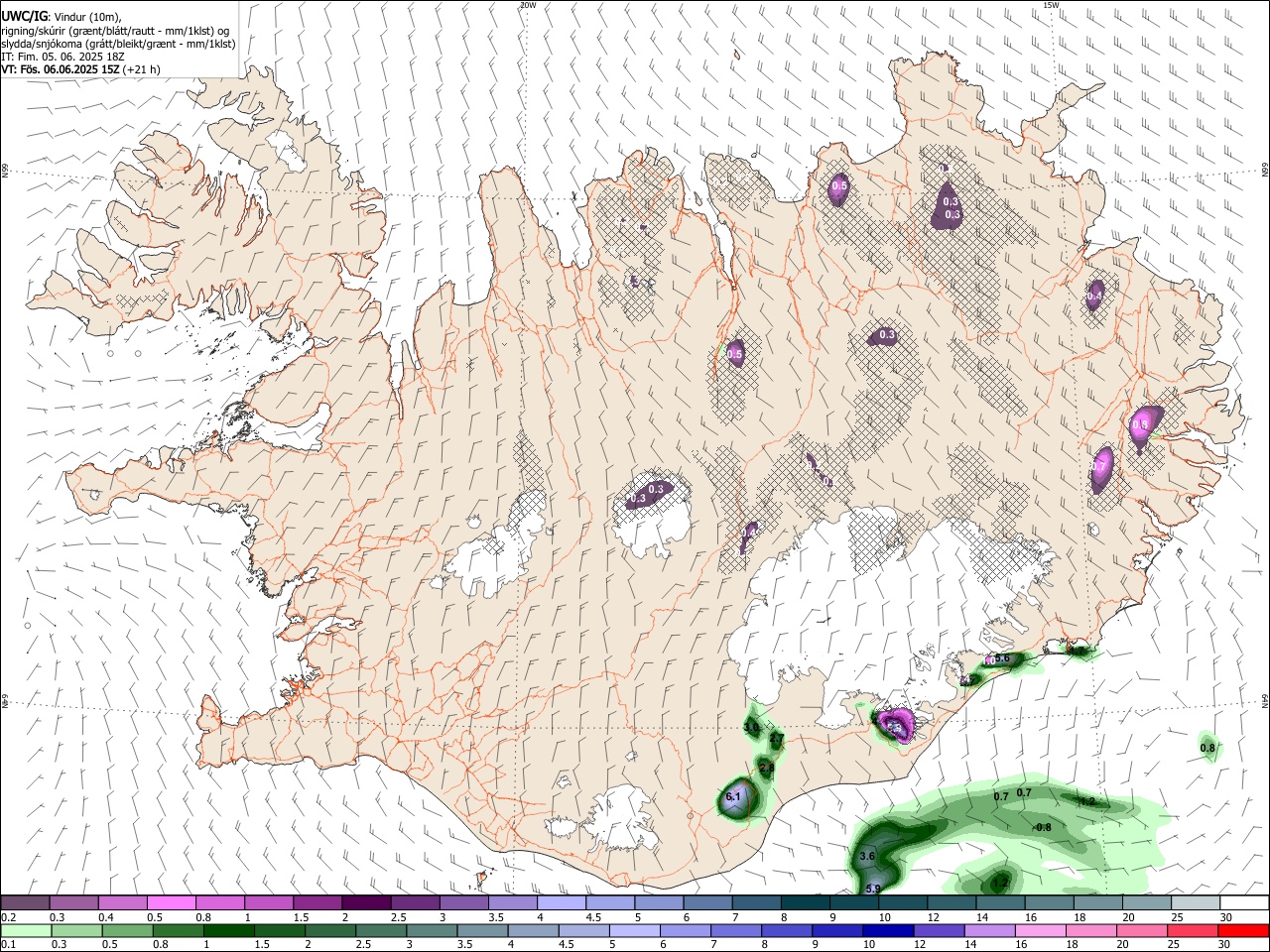The width and height of the screenshot is (1270, 952).
Task: Select lower scale pink swatch starting at 18
Action: tap(1090, 931)
